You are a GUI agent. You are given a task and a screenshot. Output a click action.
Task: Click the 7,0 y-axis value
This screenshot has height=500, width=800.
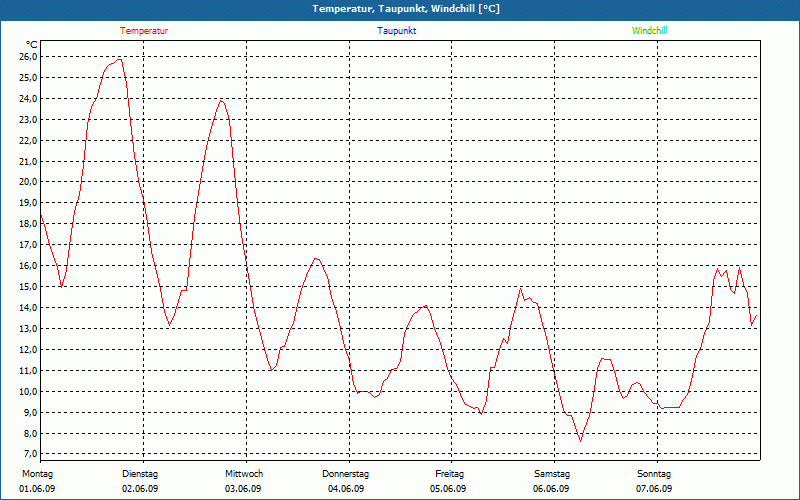click(30, 454)
